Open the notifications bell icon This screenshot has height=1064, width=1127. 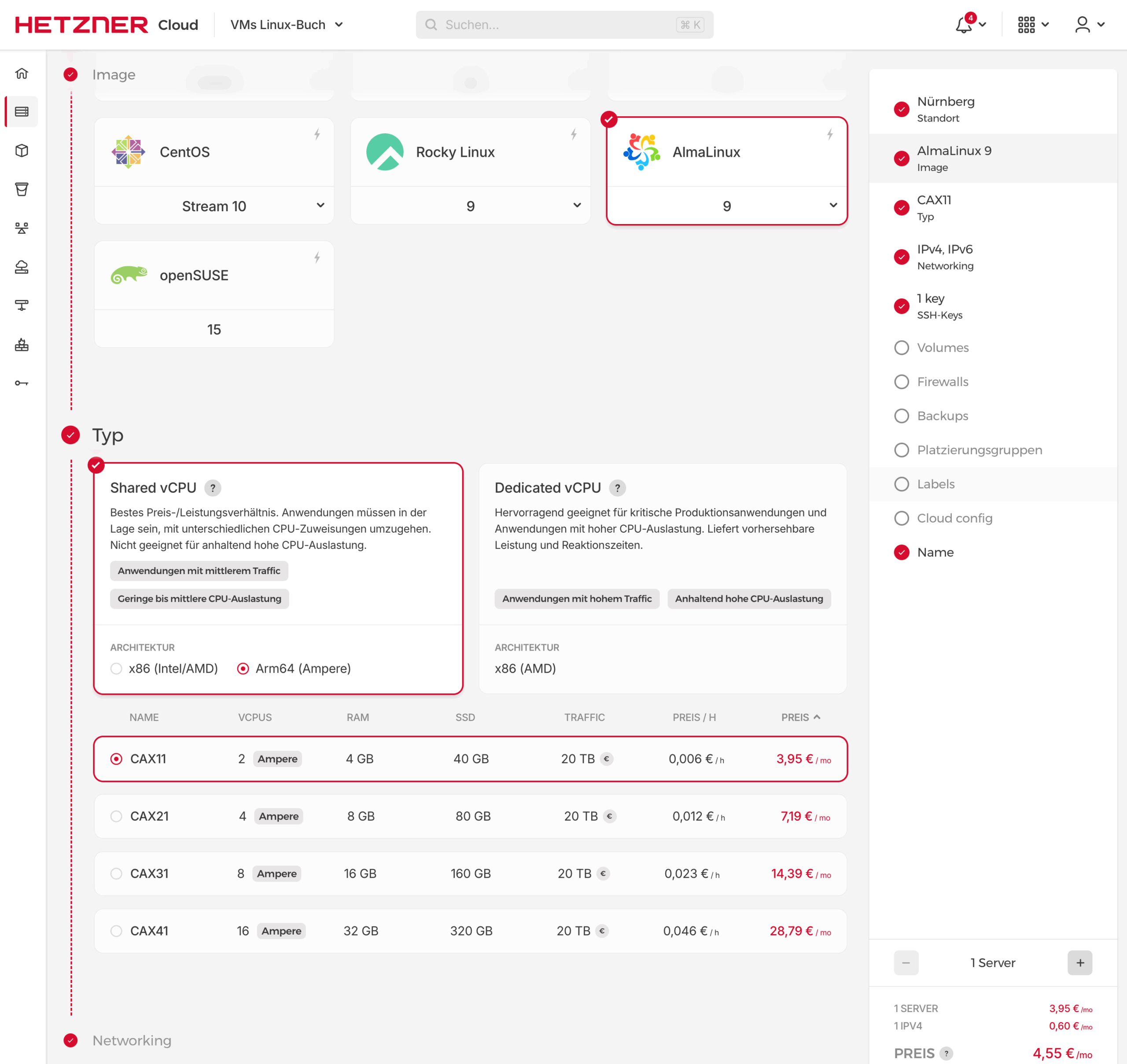coord(964,25)
